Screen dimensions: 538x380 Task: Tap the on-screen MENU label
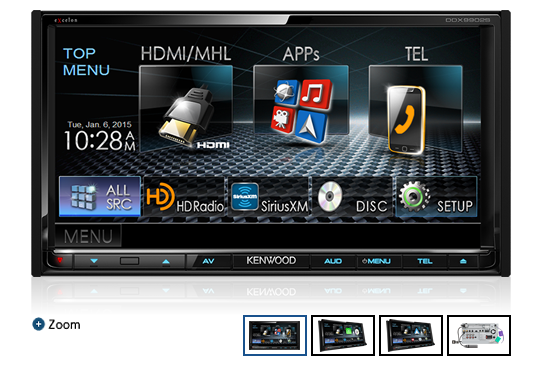tap(88, 236)
